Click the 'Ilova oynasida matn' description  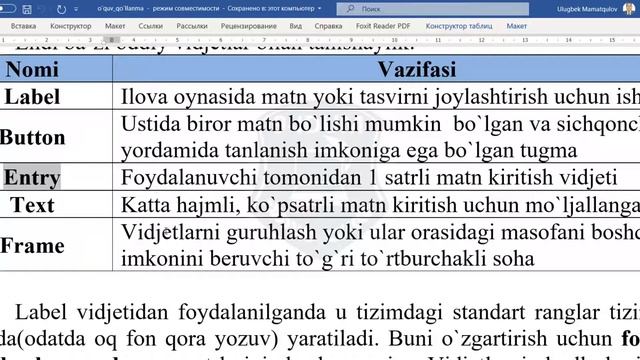380,97
